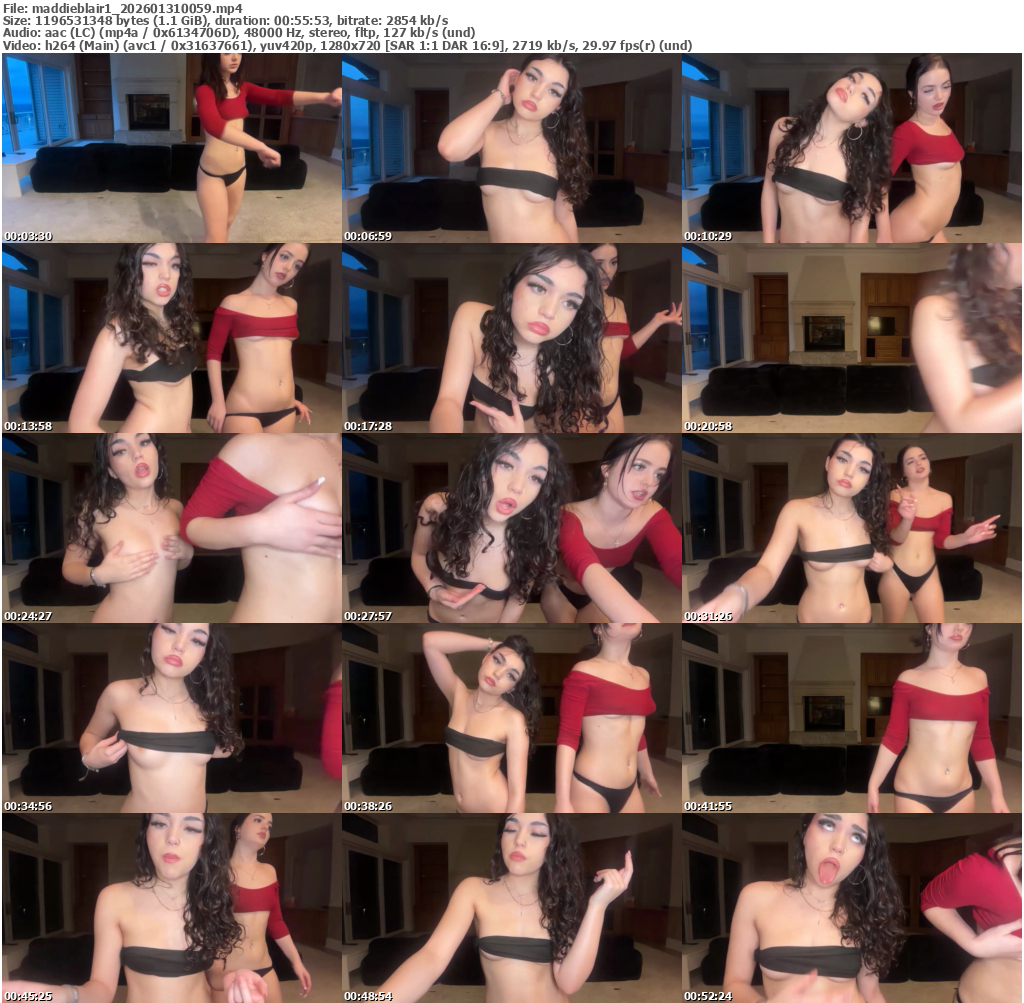
Task: Click the 00:03:30 timestamp label
Action: point(27,236)
